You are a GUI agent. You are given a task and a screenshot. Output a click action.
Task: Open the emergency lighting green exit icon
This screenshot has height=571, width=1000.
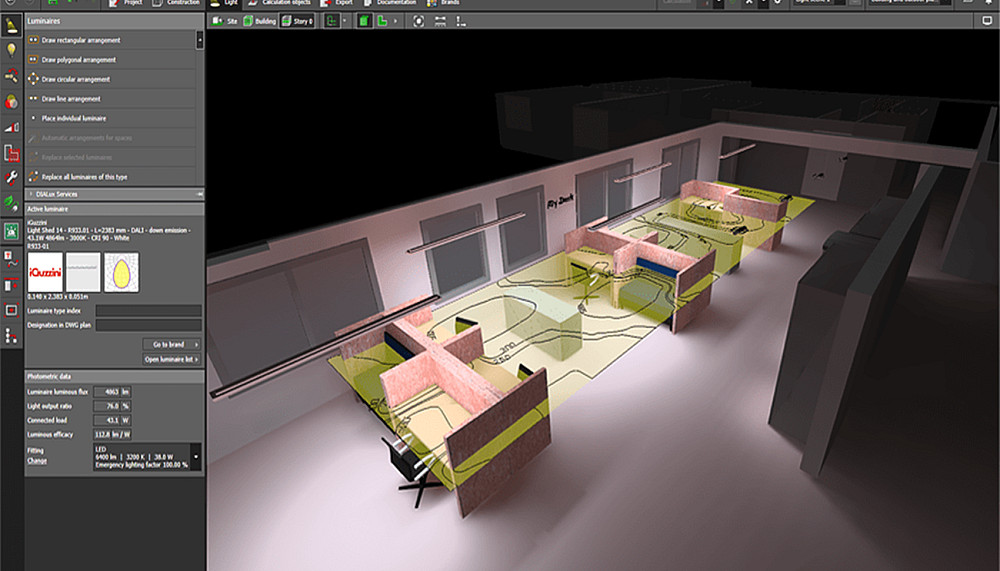point(11,231)
